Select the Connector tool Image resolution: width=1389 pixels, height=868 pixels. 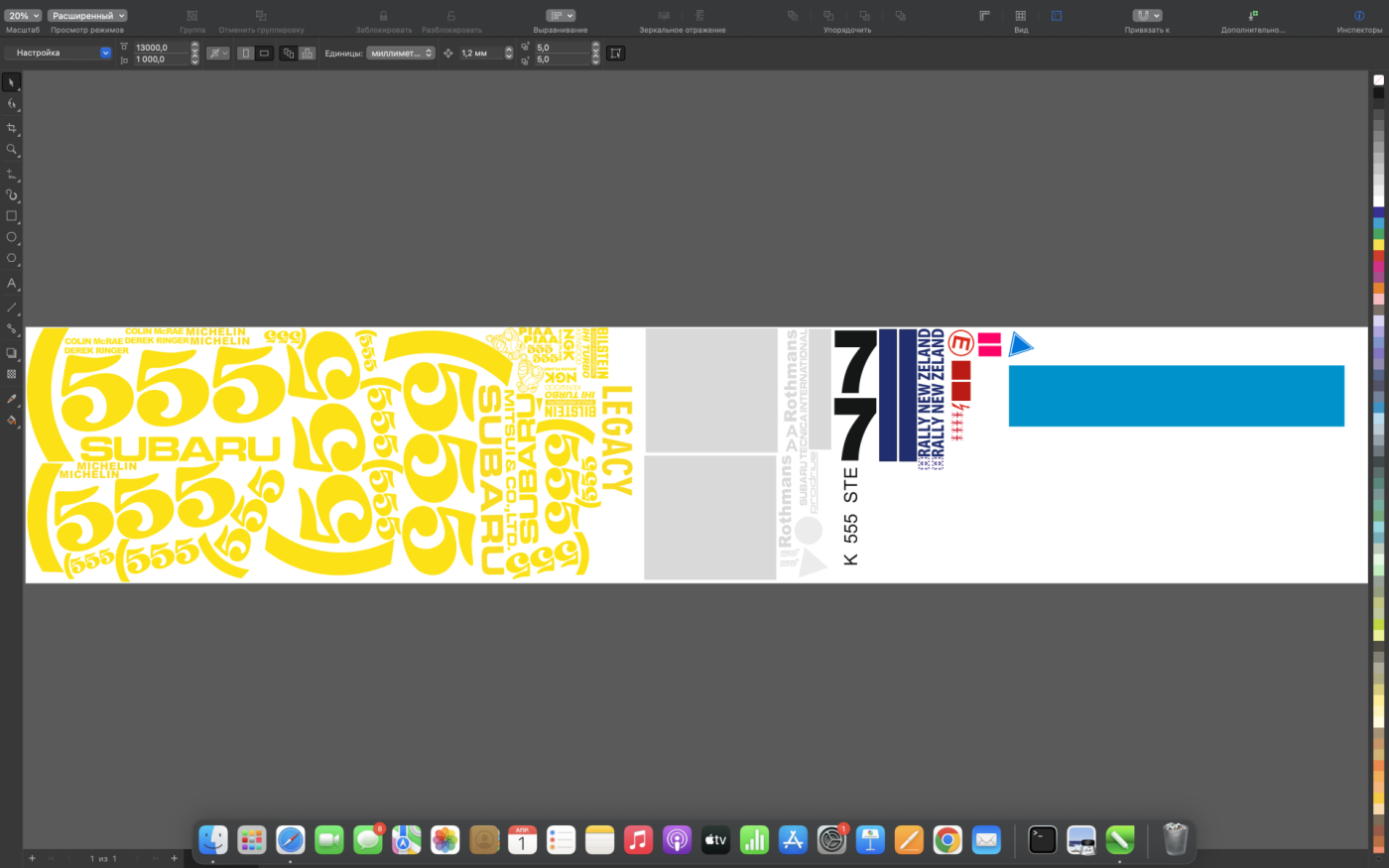click(x=12, y=328)
